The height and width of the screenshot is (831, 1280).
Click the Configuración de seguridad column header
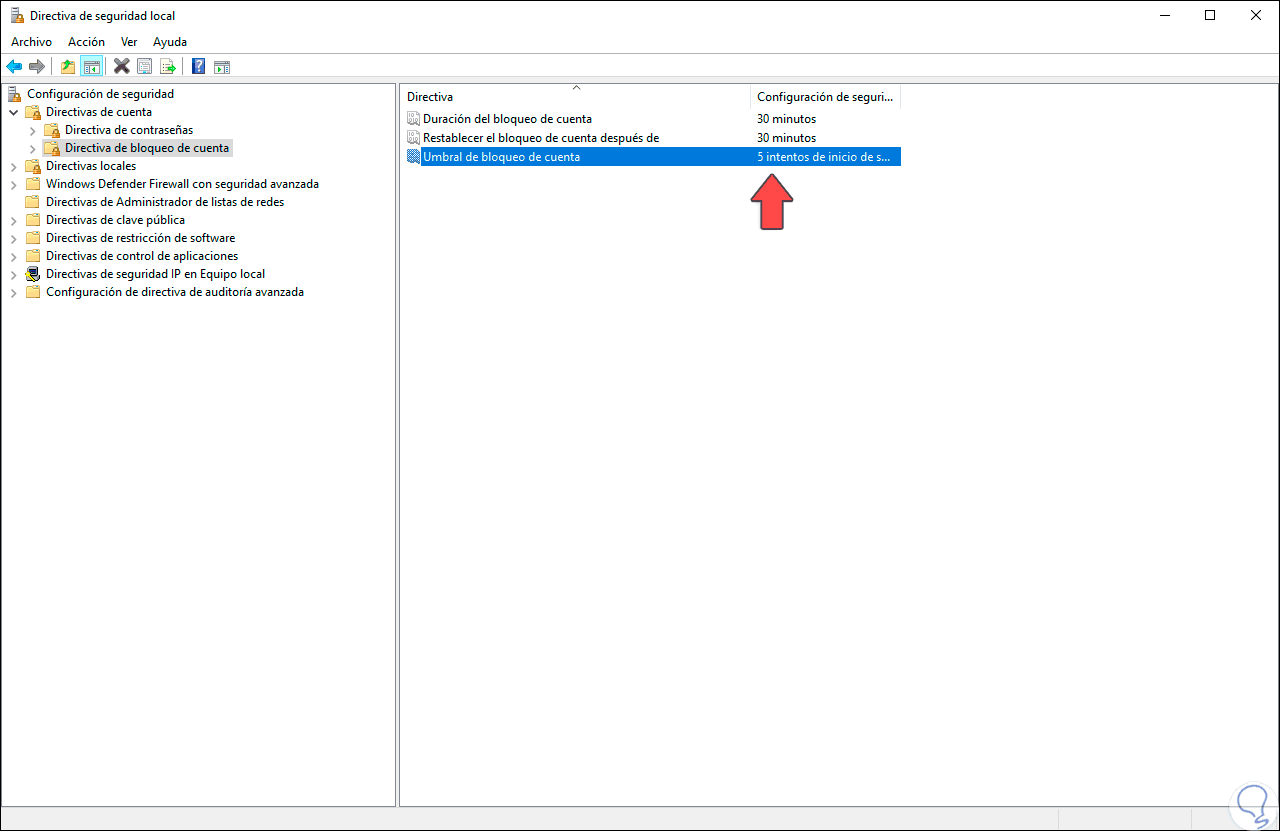click(825, 96)
